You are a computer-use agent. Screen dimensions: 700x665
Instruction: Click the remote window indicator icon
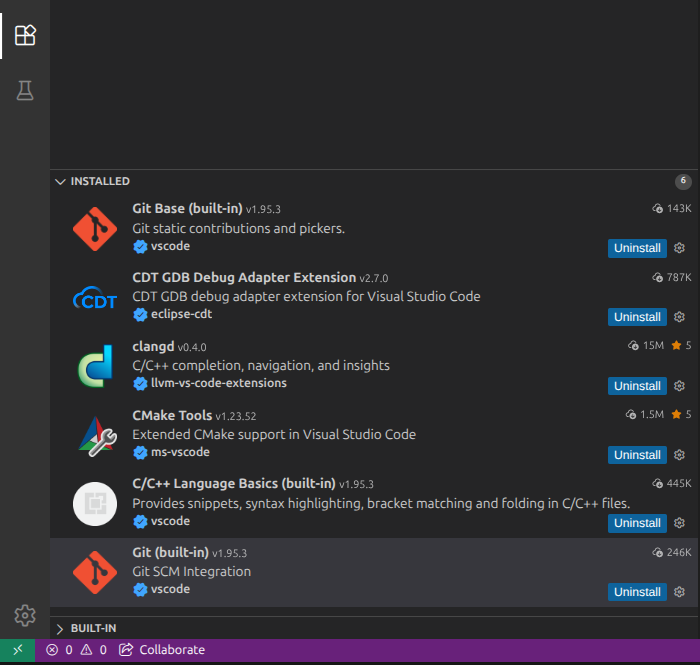tap(17, 650)
